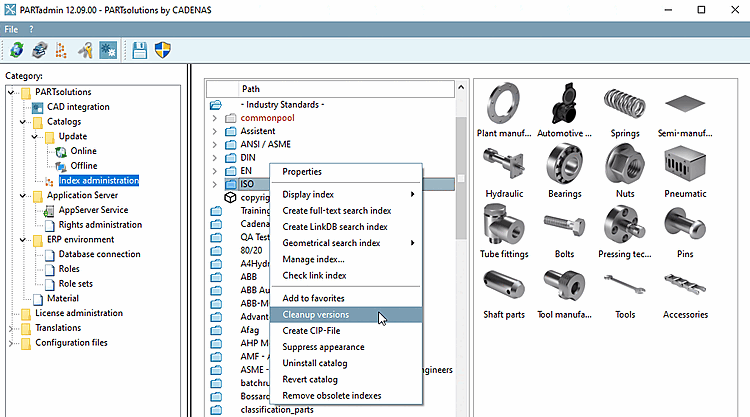750x417 pixels.
Task: Select Uninstall catalog in context menu
Action: [x=317, y=363]
